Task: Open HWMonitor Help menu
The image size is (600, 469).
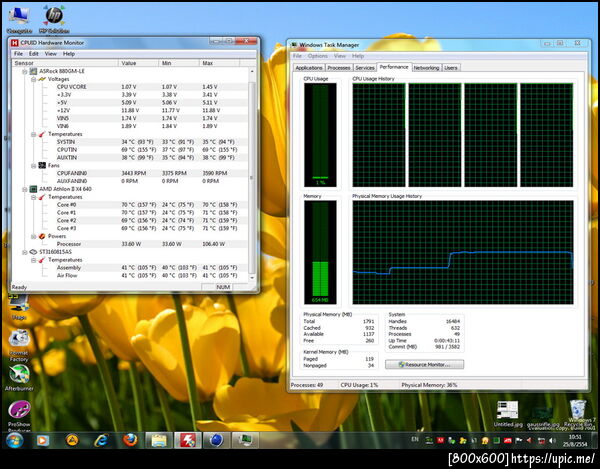Action: (x=69, y=54)
